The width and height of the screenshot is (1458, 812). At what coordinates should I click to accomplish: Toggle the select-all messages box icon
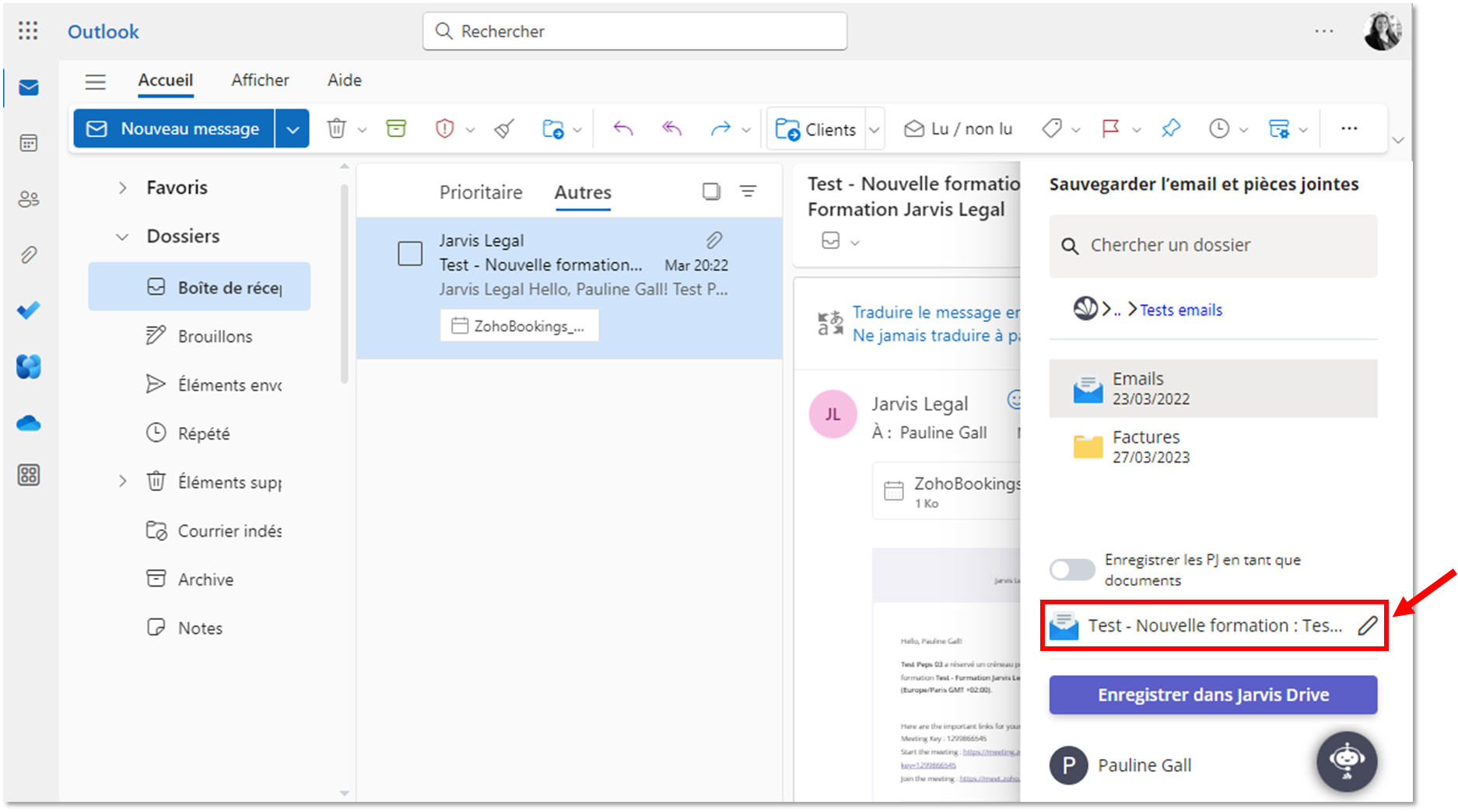pyautogui.click(x=711, y=191)
